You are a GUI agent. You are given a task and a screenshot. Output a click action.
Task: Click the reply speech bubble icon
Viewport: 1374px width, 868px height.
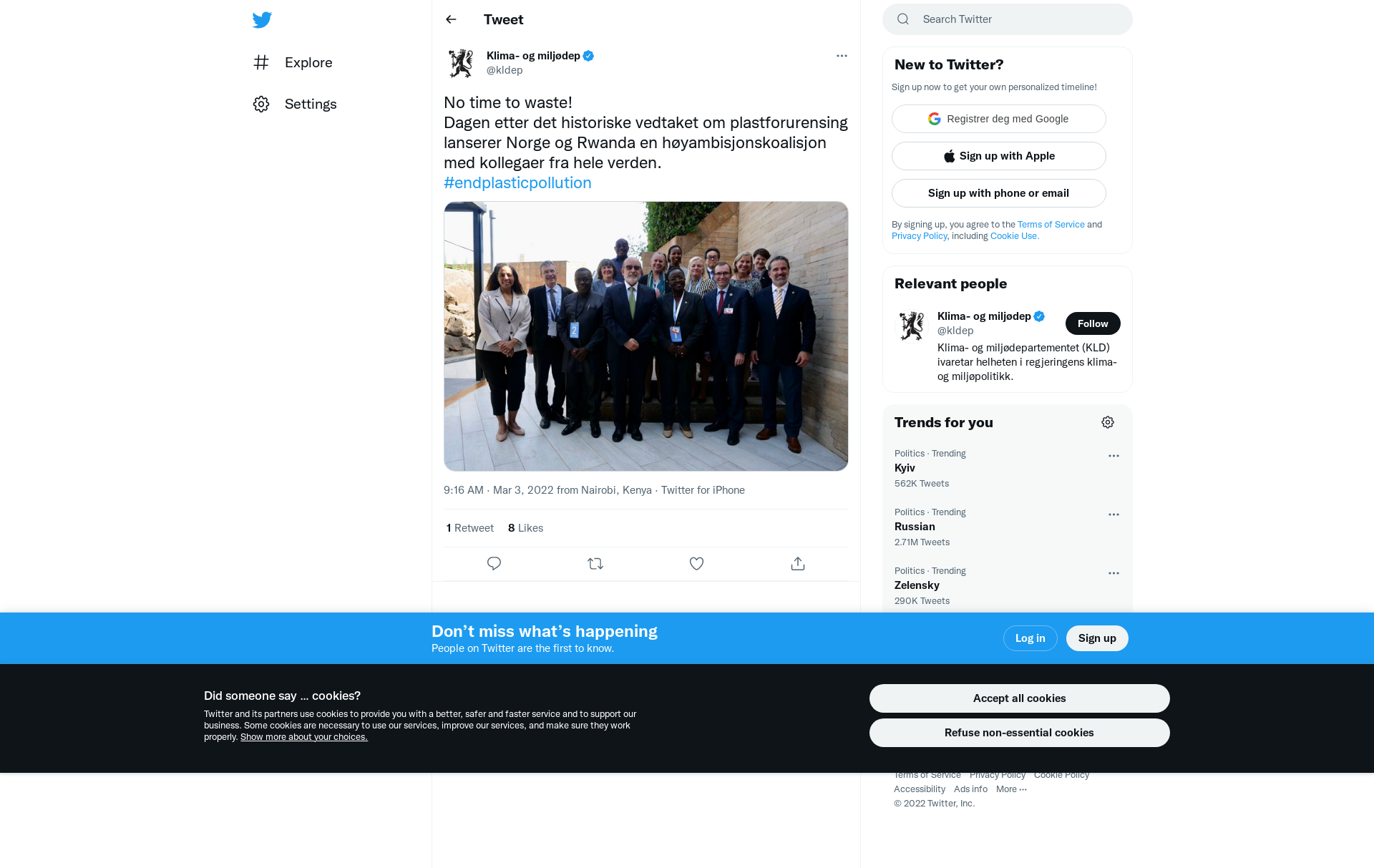tap(494, 564)
